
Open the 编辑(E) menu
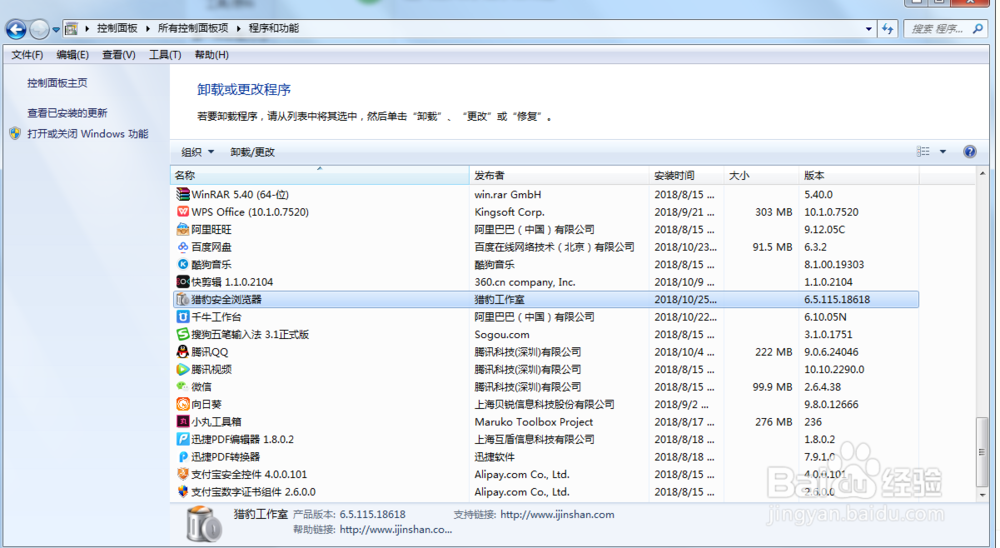coord(73,55)
